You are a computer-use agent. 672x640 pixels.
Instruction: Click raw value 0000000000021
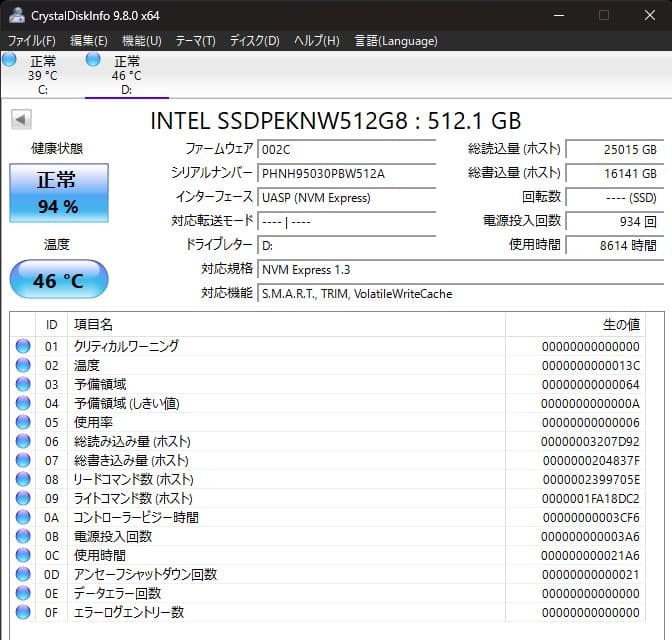tap(591, 575)
